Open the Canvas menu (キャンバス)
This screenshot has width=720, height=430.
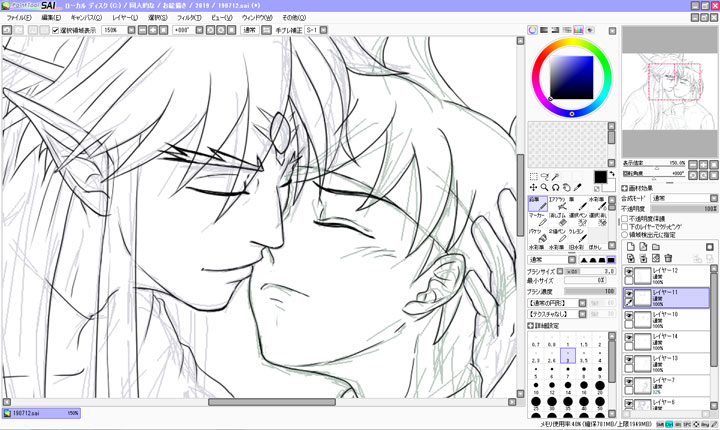pyautogui.click(x=86, y=17)
